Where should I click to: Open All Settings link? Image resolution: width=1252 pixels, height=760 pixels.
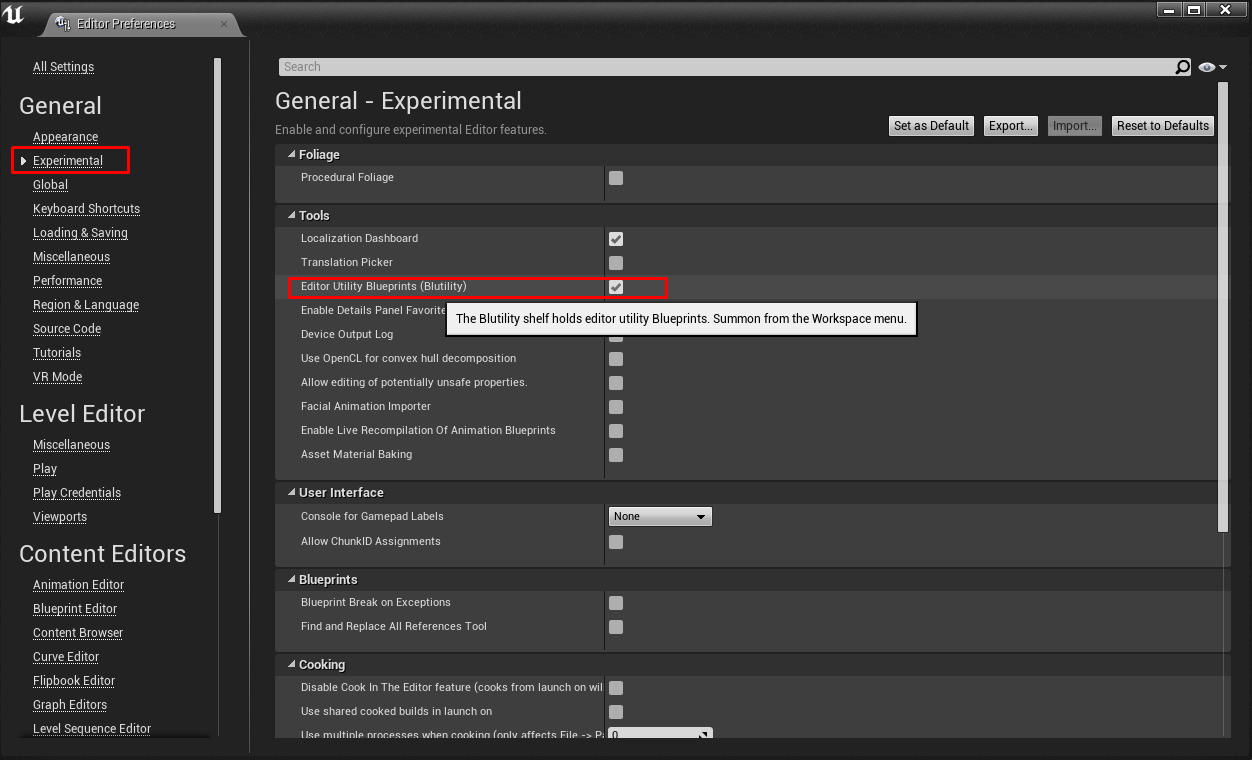[63, 67]
